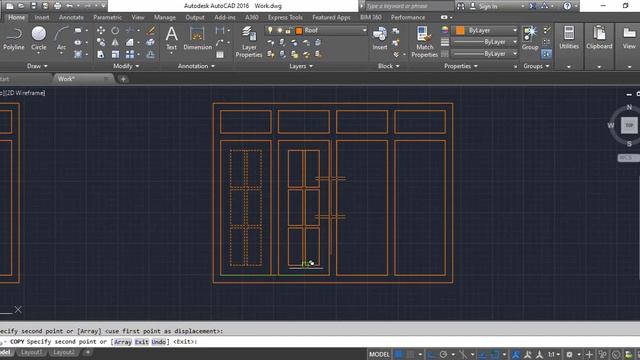
Task: Click the Undo option in command line
Action: click(x=159, y=342)
